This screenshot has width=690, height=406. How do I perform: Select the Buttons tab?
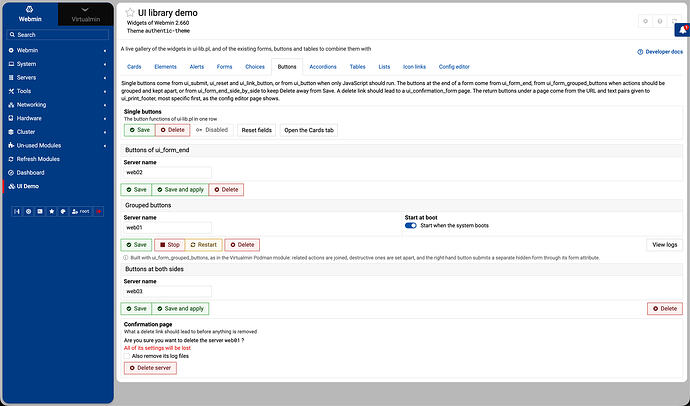click(287, 67)
